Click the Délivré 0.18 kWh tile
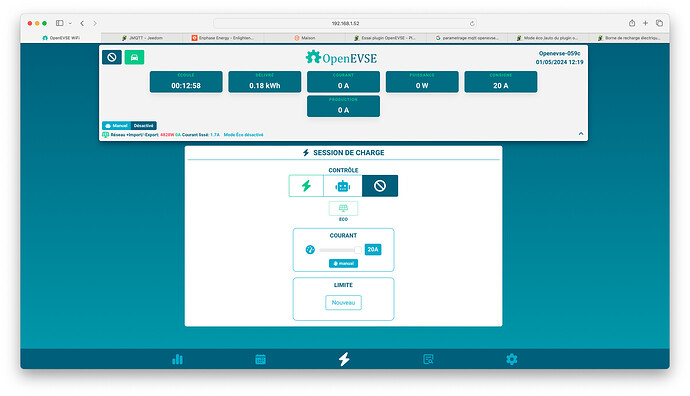 click(x=264, y=82)
